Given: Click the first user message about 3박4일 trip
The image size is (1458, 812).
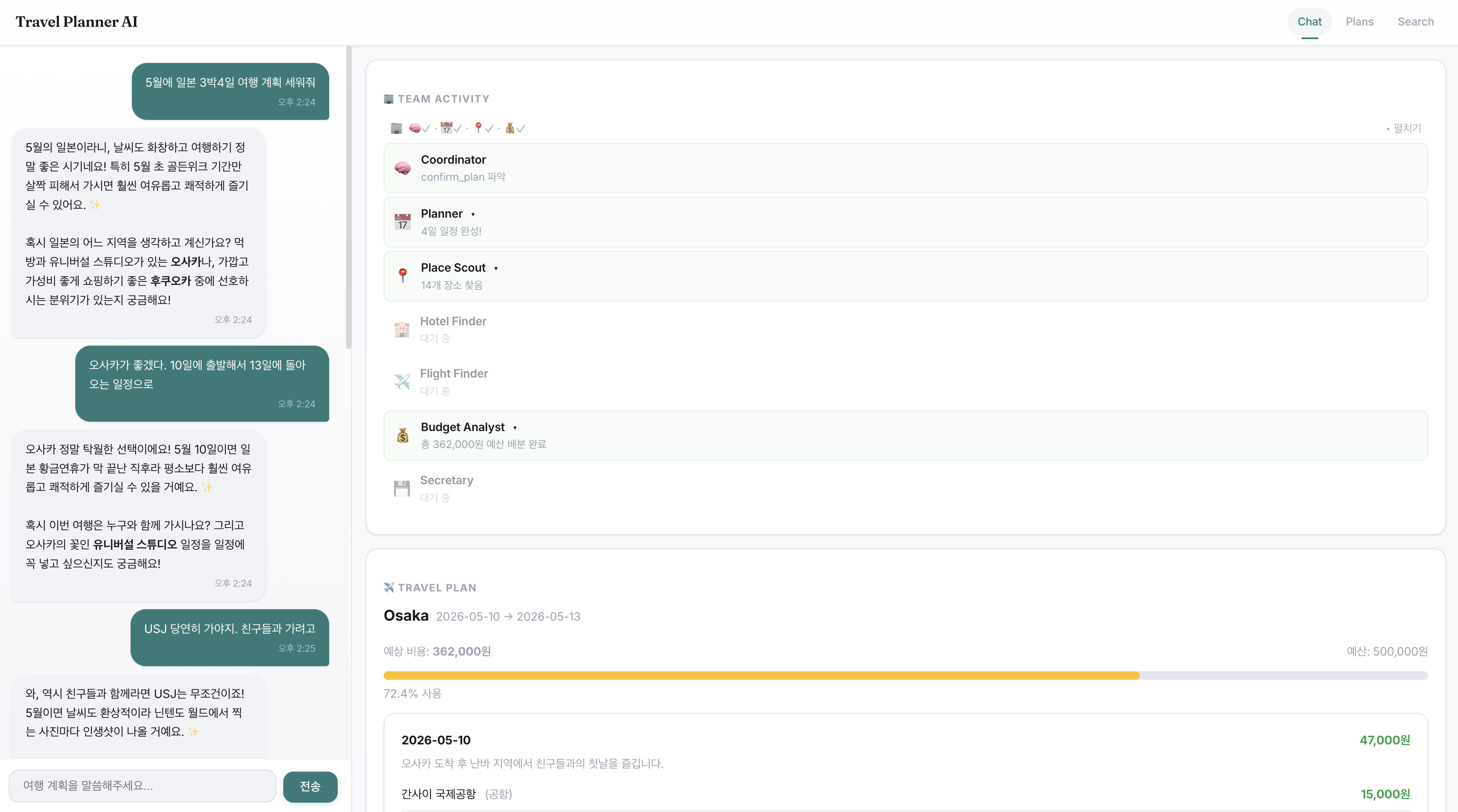Looking at the screenshot, I should coord(231,91).
